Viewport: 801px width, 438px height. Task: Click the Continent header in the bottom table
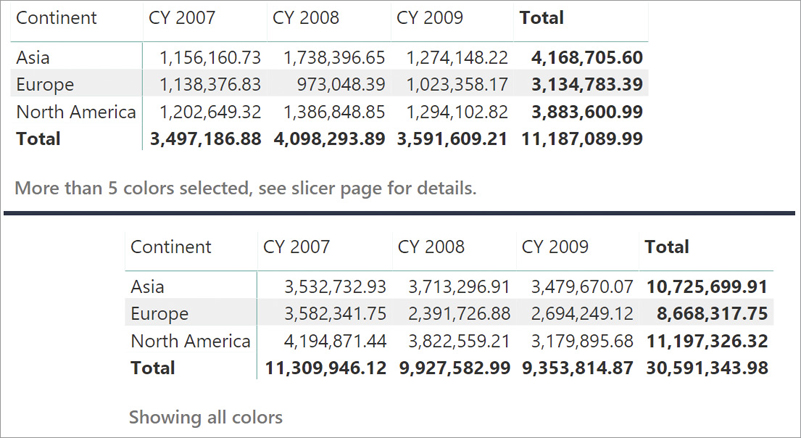[171, 247]
